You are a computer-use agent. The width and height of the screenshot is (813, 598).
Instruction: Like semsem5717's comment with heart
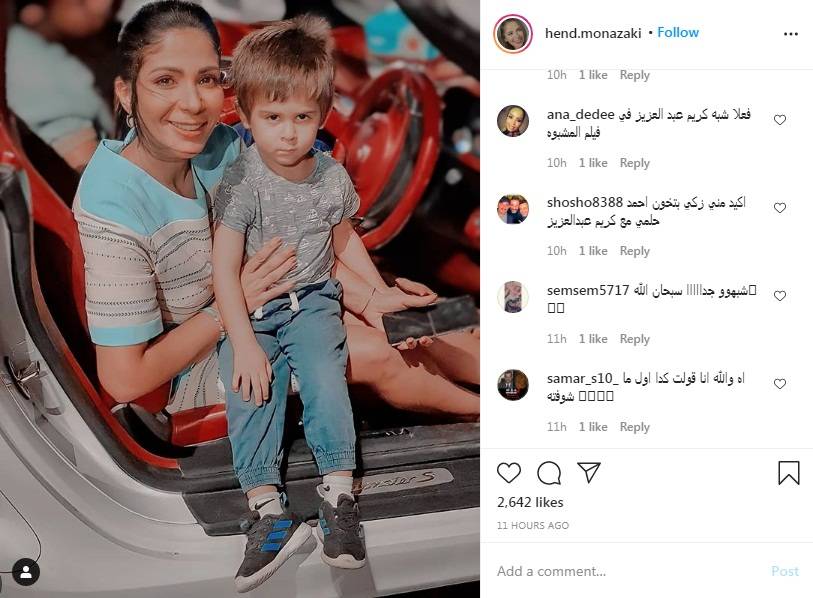(x=780, y=296)
